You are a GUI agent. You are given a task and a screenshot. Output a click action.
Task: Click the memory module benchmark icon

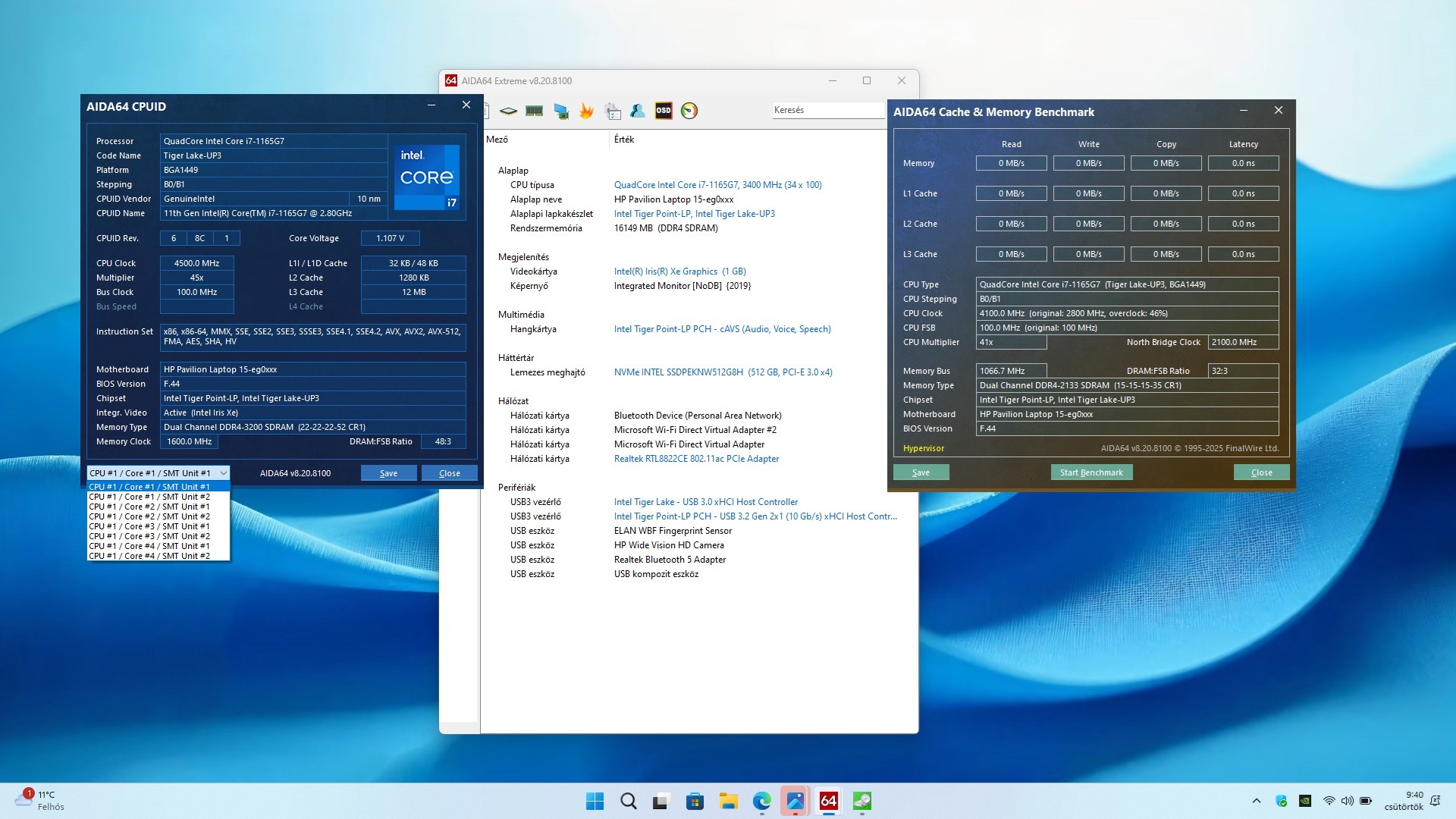point(535,111)
